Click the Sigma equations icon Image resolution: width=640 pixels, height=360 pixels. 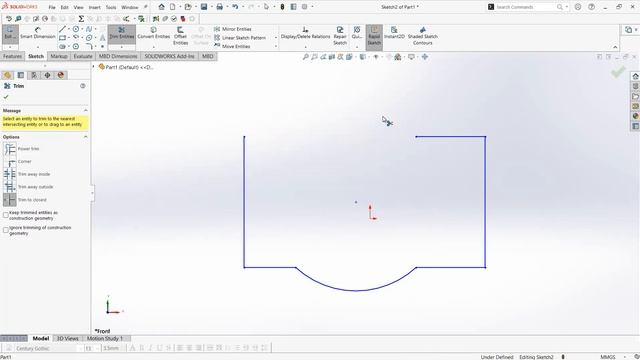click(x=81, y=19)
